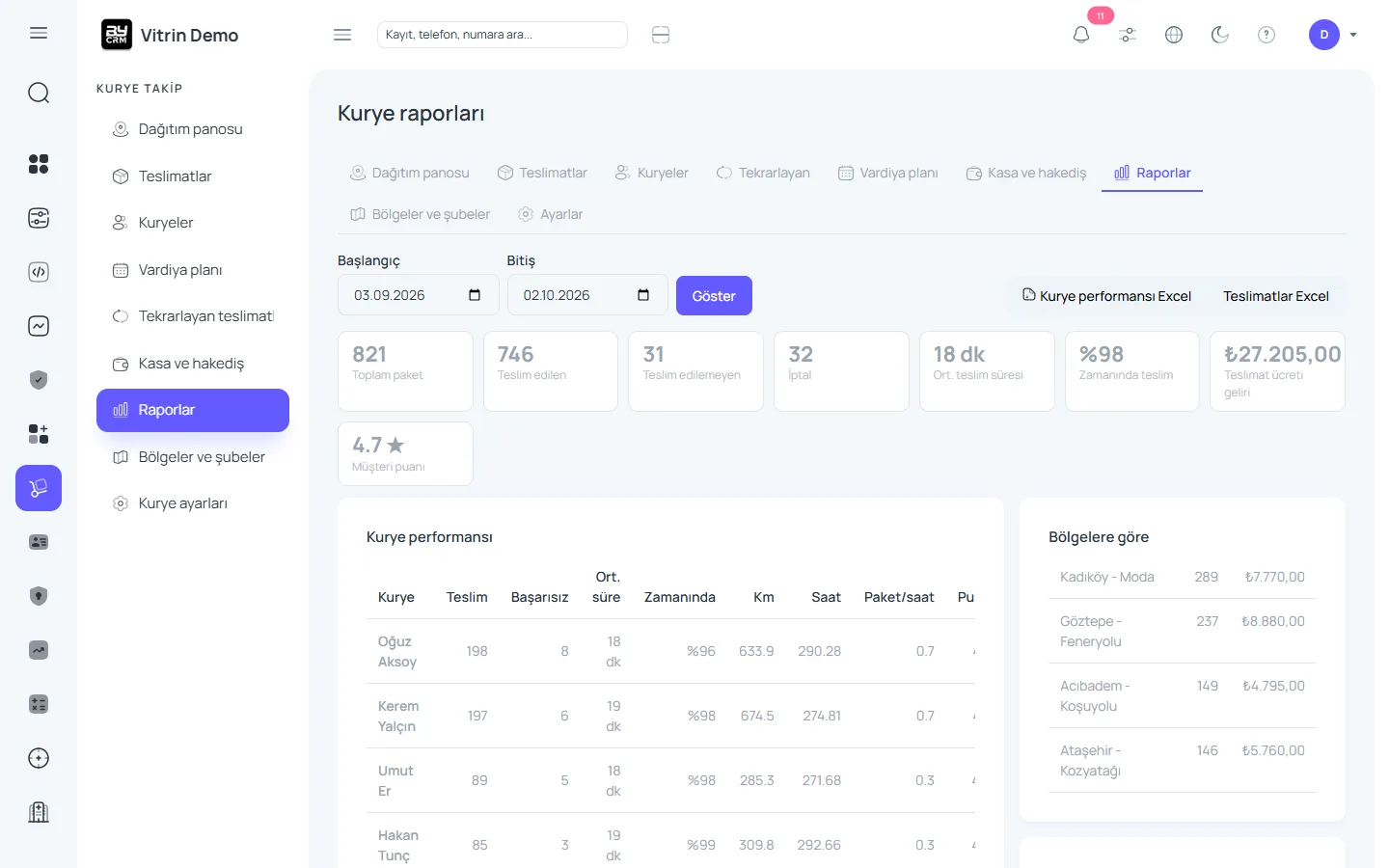Image resolution: width=1389 pixels, height=868 pixels.
Task: Switch to Vardiya planı tab
Action: pyautogui.click(x=888, y=173)
